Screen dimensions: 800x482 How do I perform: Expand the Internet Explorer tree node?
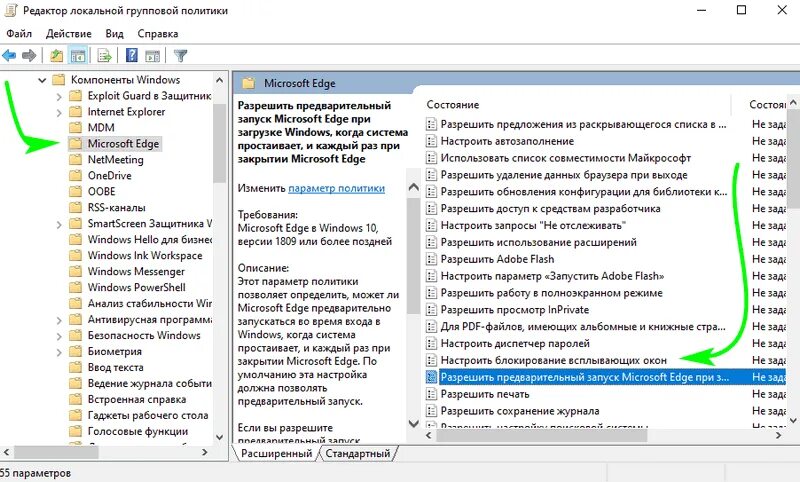[59, 112]
